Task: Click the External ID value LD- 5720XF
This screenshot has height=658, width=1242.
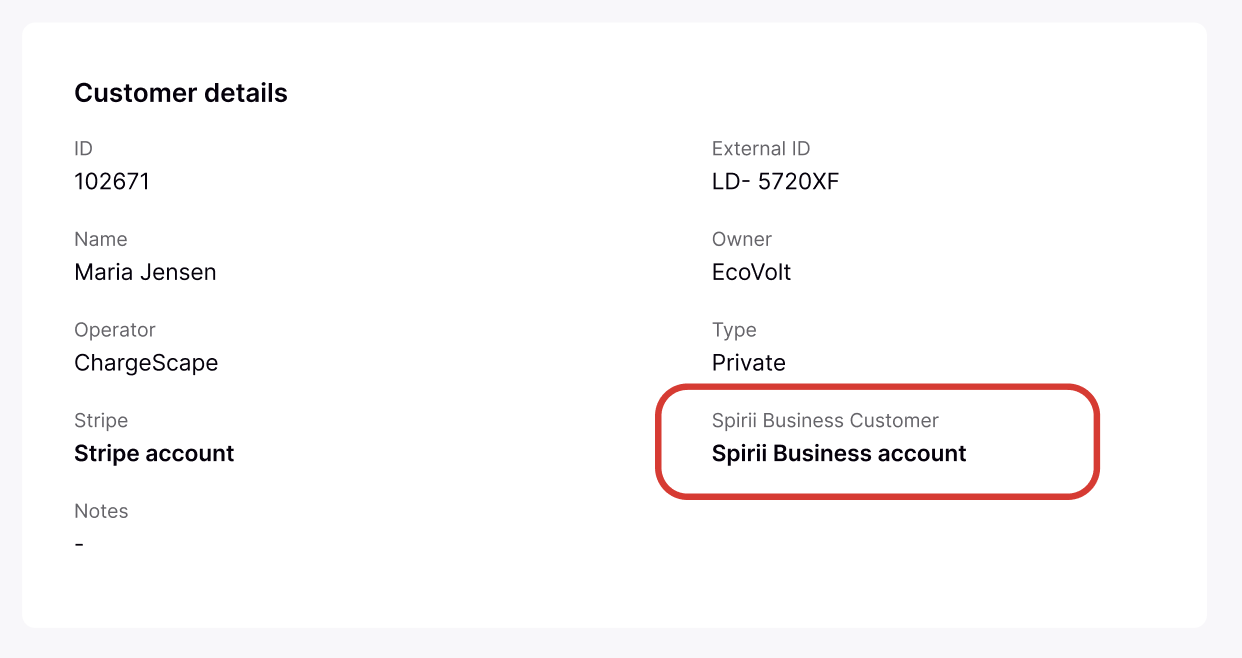Action: (x=775, y=182)
